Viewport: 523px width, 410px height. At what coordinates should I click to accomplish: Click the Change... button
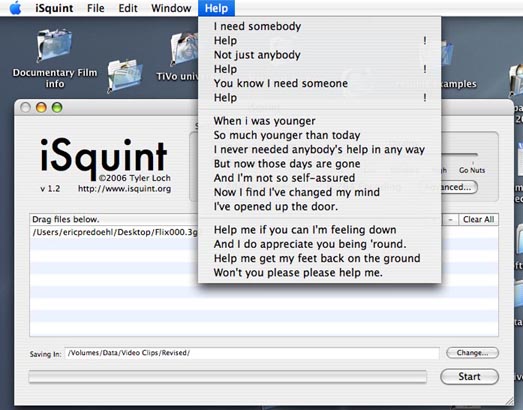coord(472,353)
